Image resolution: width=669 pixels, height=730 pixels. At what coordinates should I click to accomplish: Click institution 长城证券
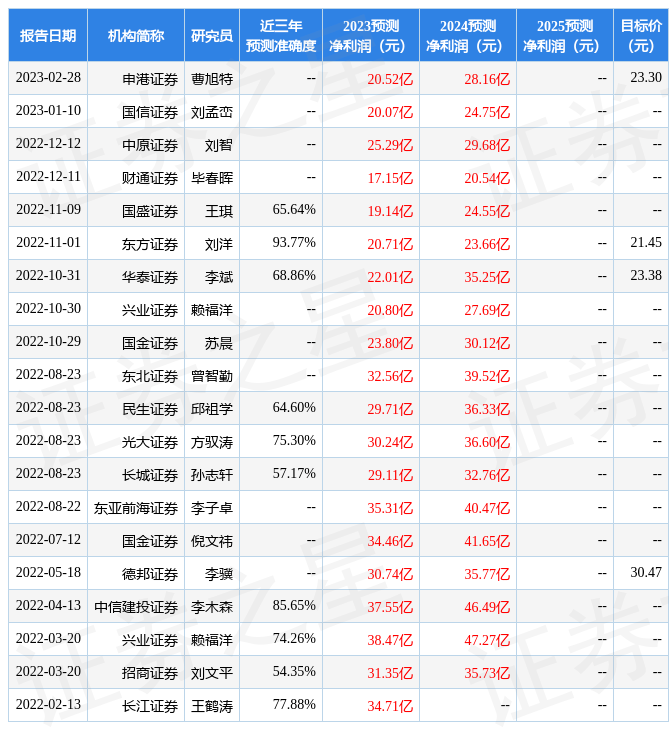click(x=150, y=475)
